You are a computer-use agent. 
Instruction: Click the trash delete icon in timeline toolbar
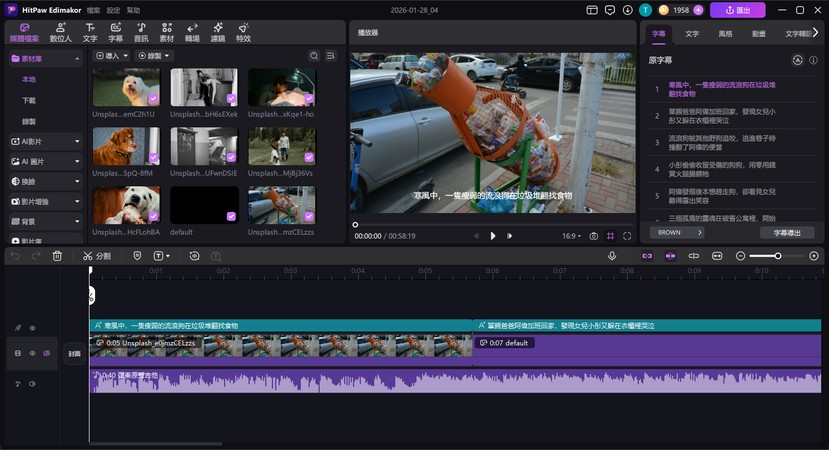(x=57, y=256)
